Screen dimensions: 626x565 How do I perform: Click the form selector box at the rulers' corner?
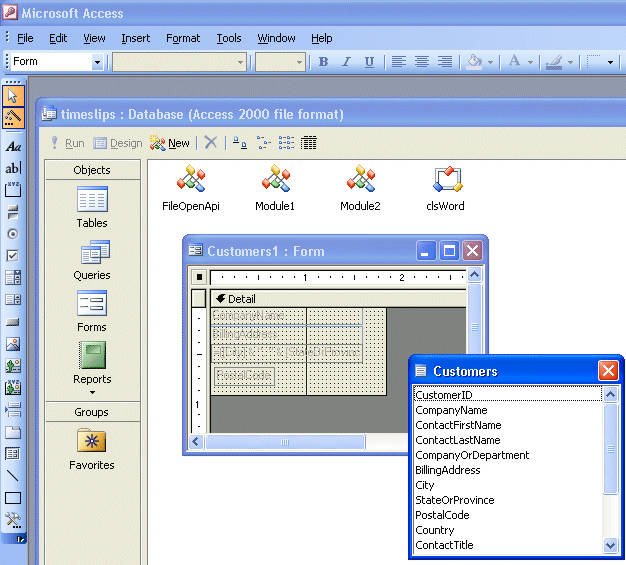(199, 276)
